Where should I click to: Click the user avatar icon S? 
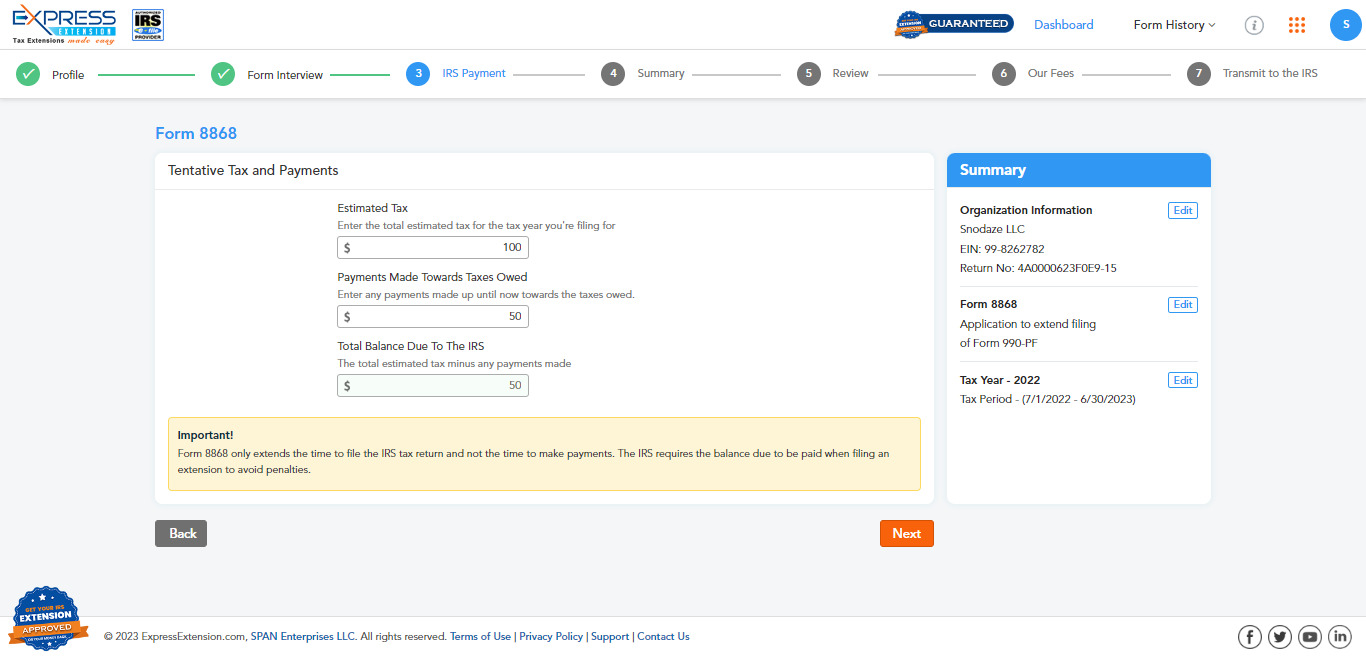click(1345, 25)
